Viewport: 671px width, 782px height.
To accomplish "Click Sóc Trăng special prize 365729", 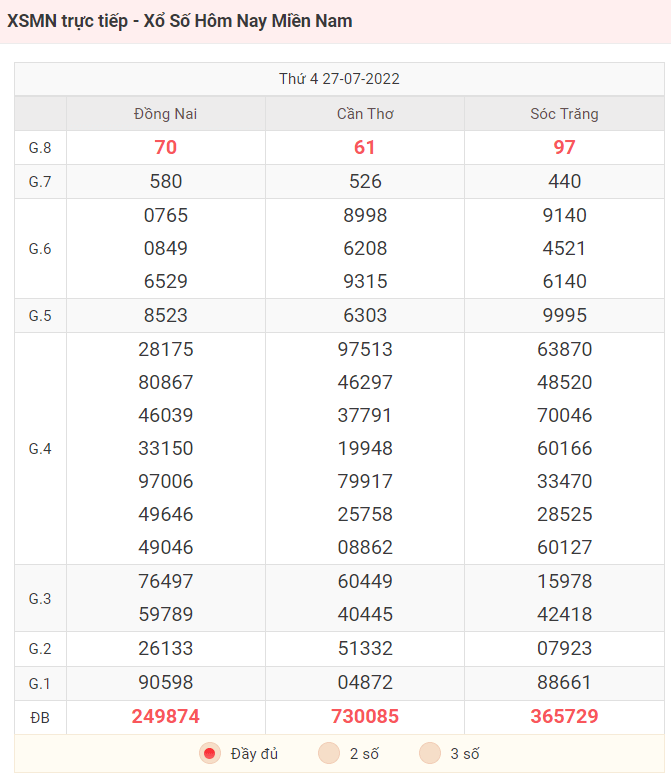I will click(x=564, y=717).
